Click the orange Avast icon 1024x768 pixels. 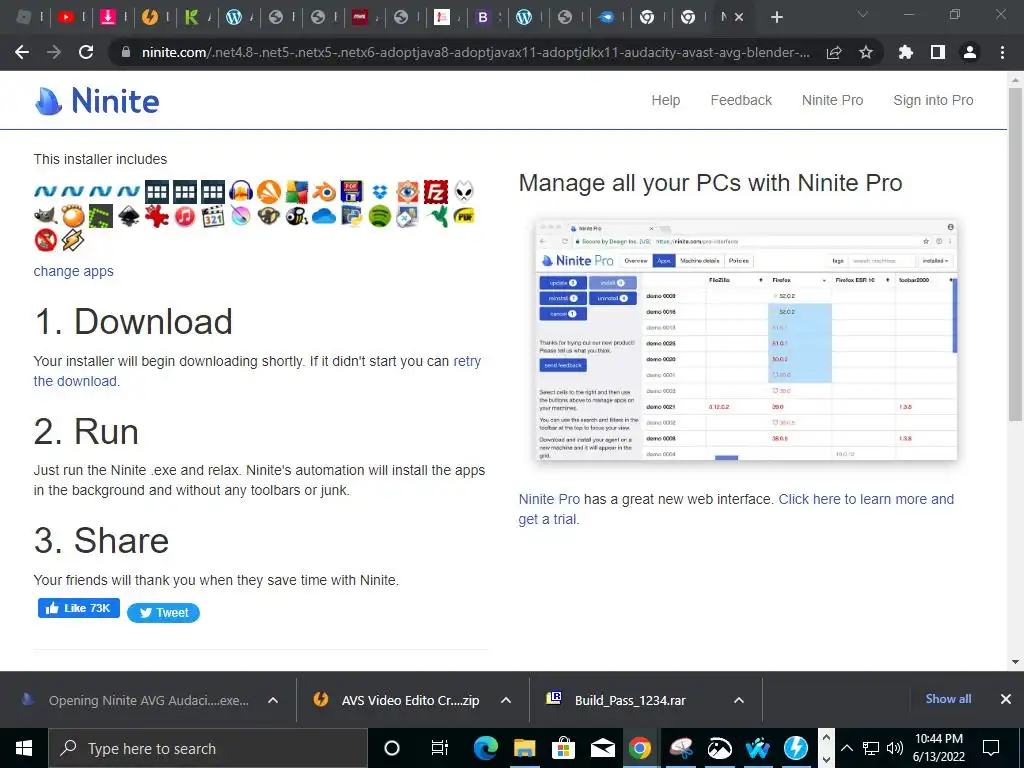click(268, 191)
